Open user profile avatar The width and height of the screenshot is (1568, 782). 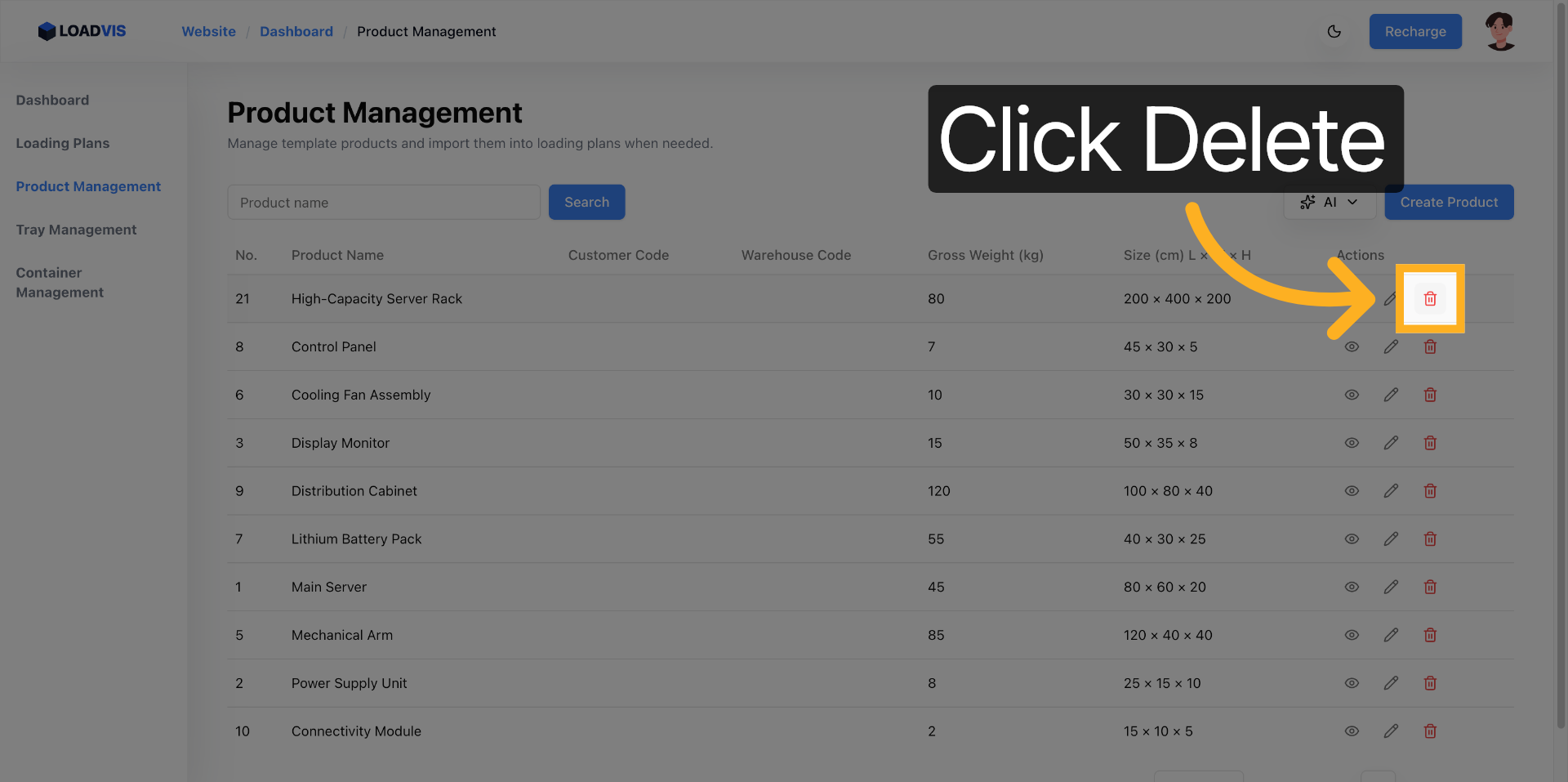click(x=1499, y=32)
